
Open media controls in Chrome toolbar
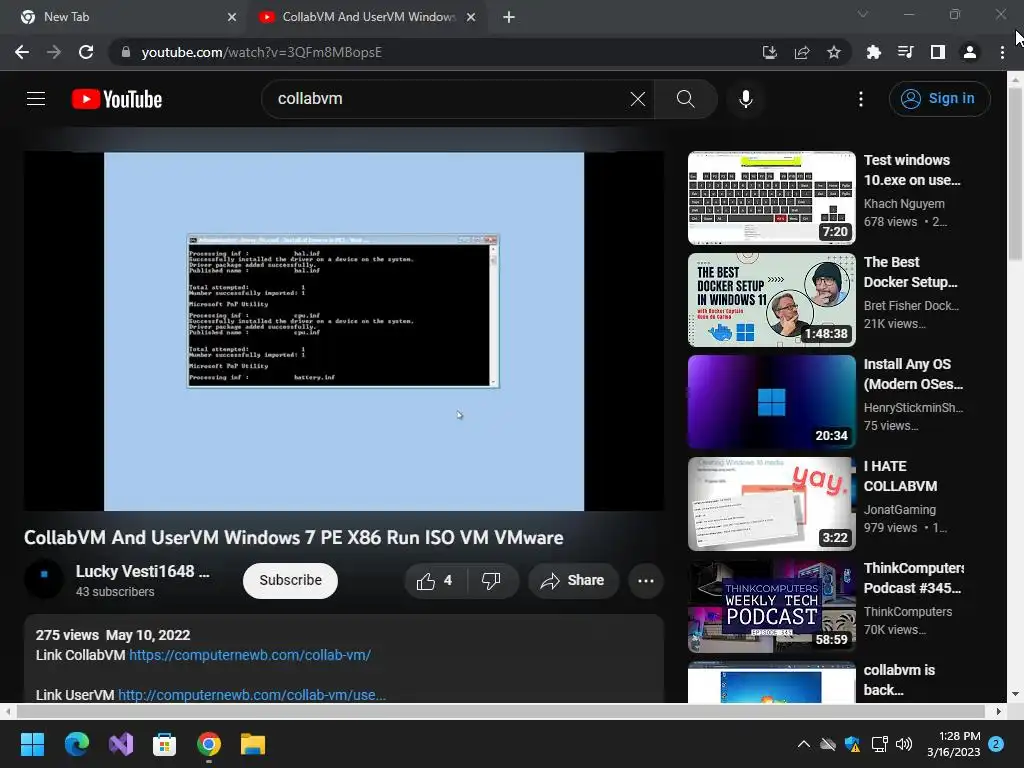tap(905, 52)
